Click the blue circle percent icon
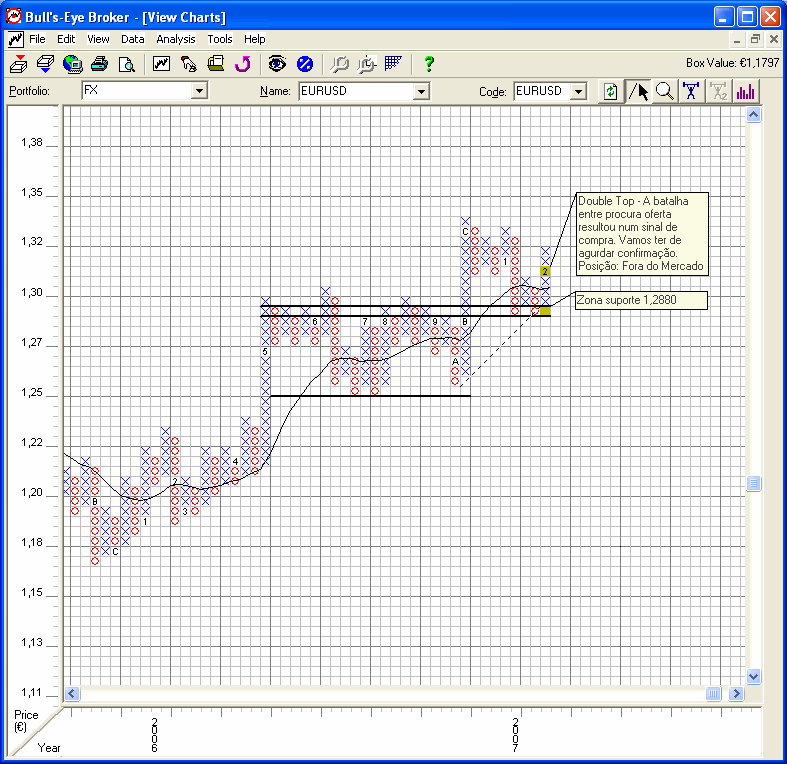This screenshot has height=764, width=787. click(305, 64)
